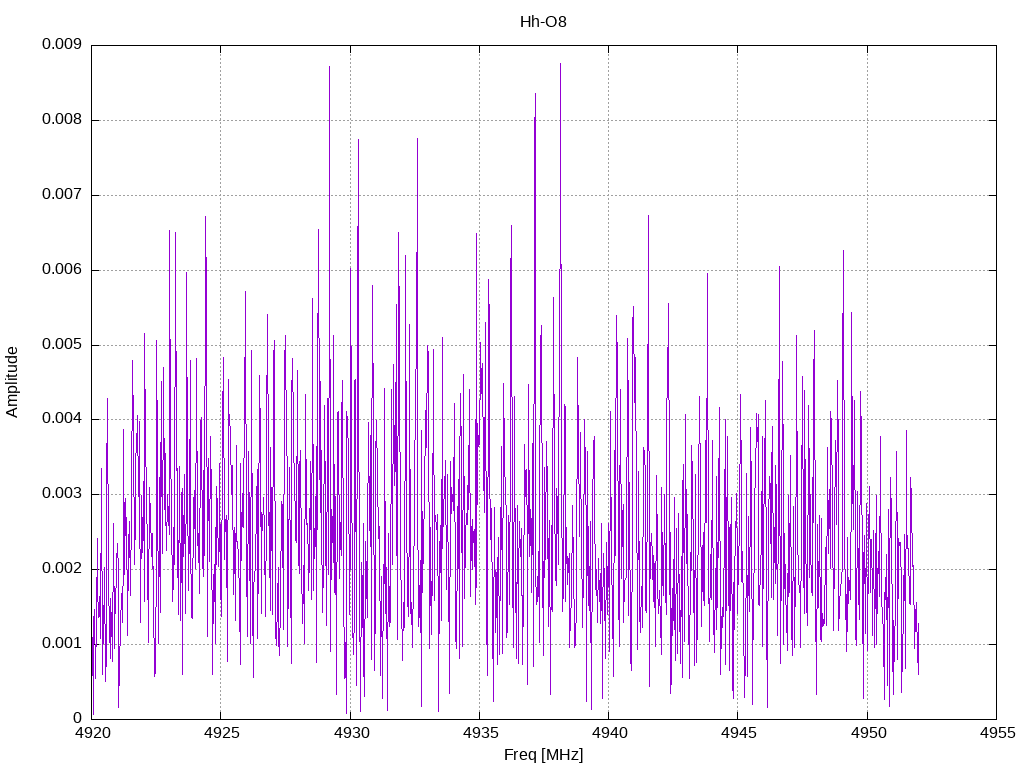Click the x-axis tick label 4930
Viewport: 1024px width, 768px height.
(351, 733)
